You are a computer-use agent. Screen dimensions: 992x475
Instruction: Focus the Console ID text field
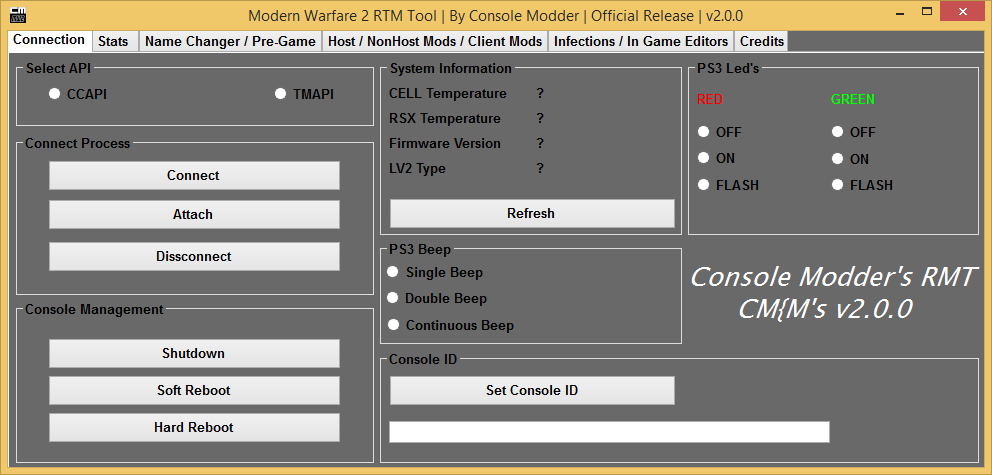(608, 431)
